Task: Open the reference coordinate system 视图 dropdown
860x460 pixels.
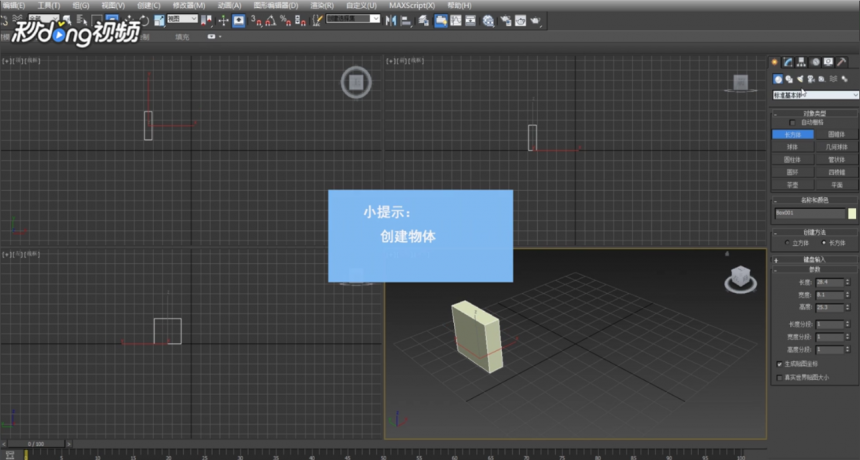Action: (x=182, y=19)
